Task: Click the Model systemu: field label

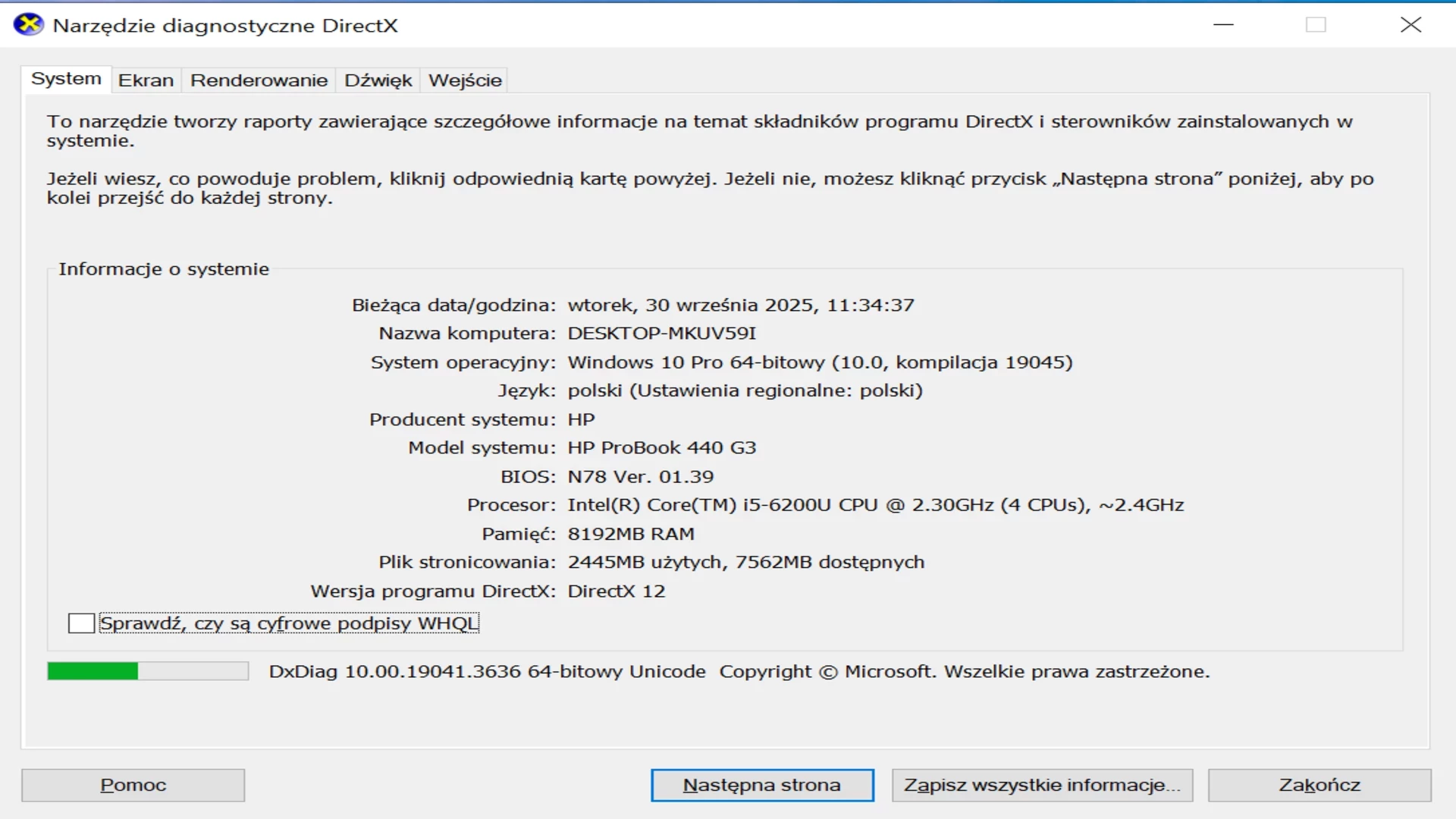Action: click(x=482, y=448)
